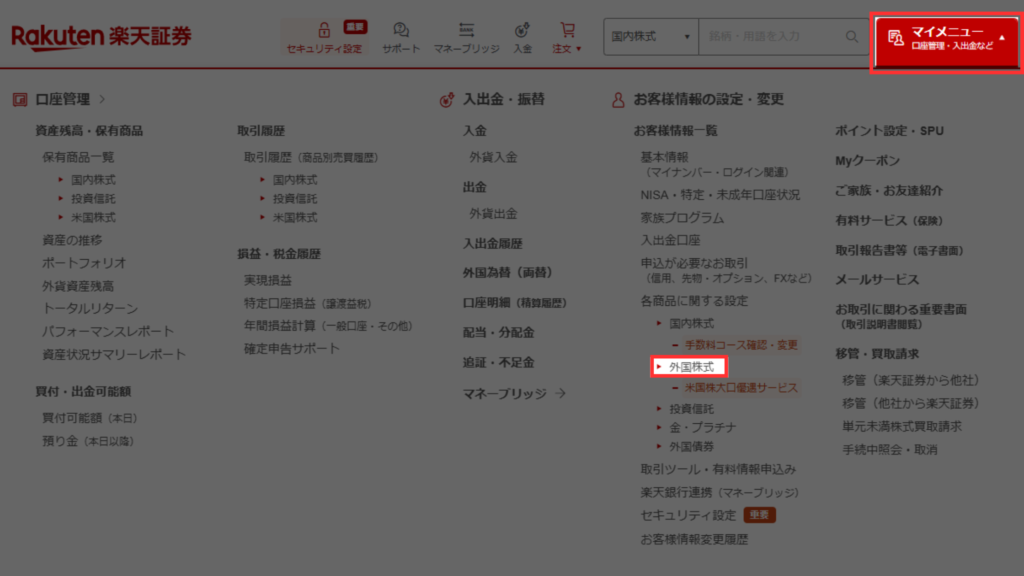Open the 国内株式 search category dropdown
Image resolution: width=1024 pixels, height=576 pixels.
[650, 36]
